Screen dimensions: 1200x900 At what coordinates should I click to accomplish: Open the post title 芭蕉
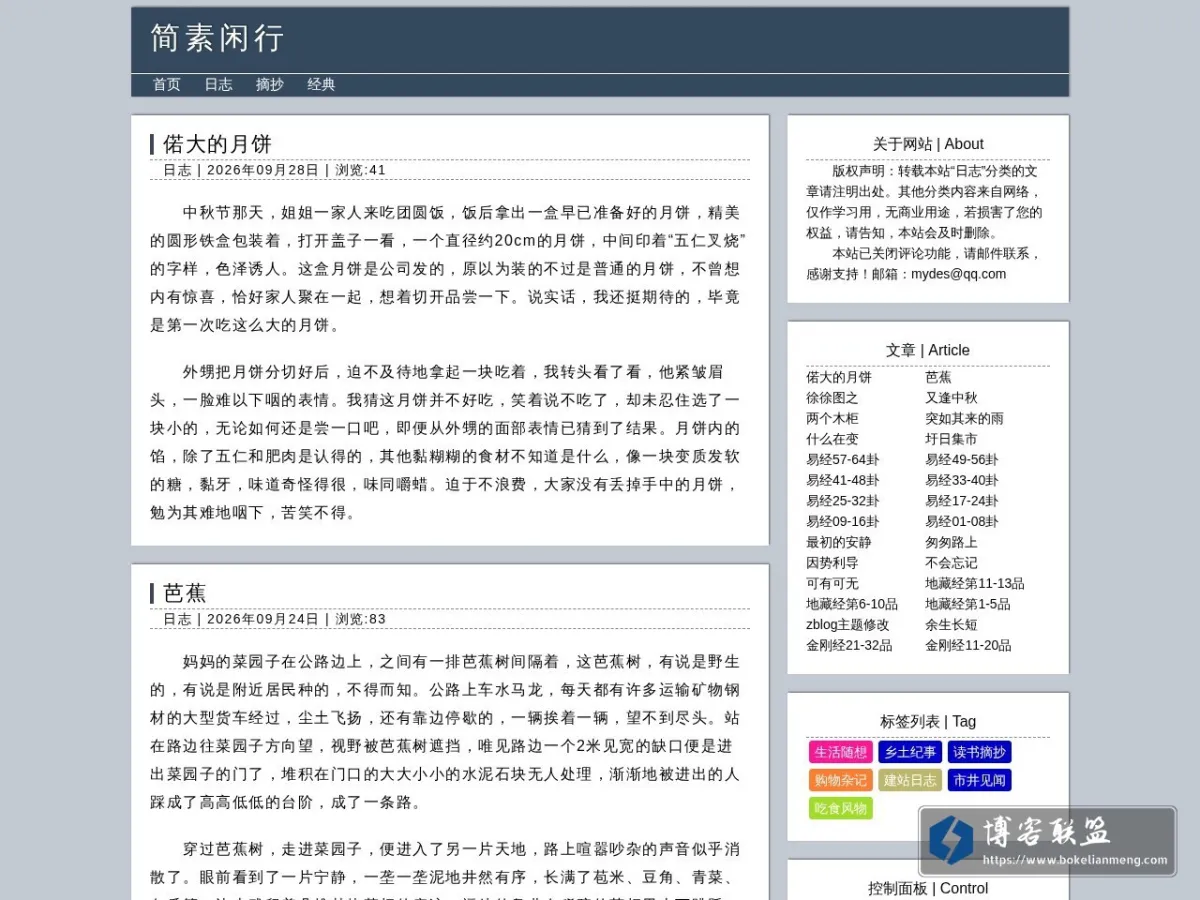coord(185,593)
